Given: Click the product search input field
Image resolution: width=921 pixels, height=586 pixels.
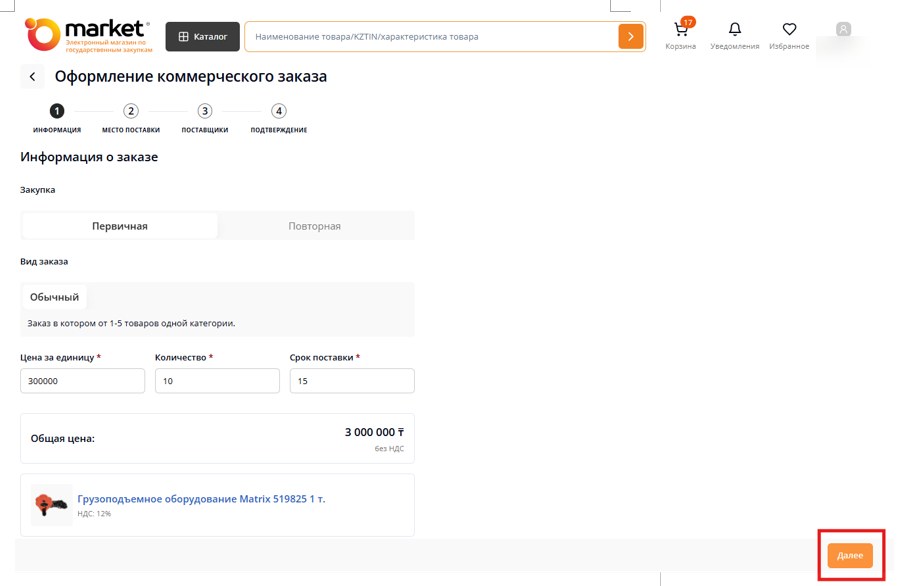Looking at the screenshot, I should 430,37.
